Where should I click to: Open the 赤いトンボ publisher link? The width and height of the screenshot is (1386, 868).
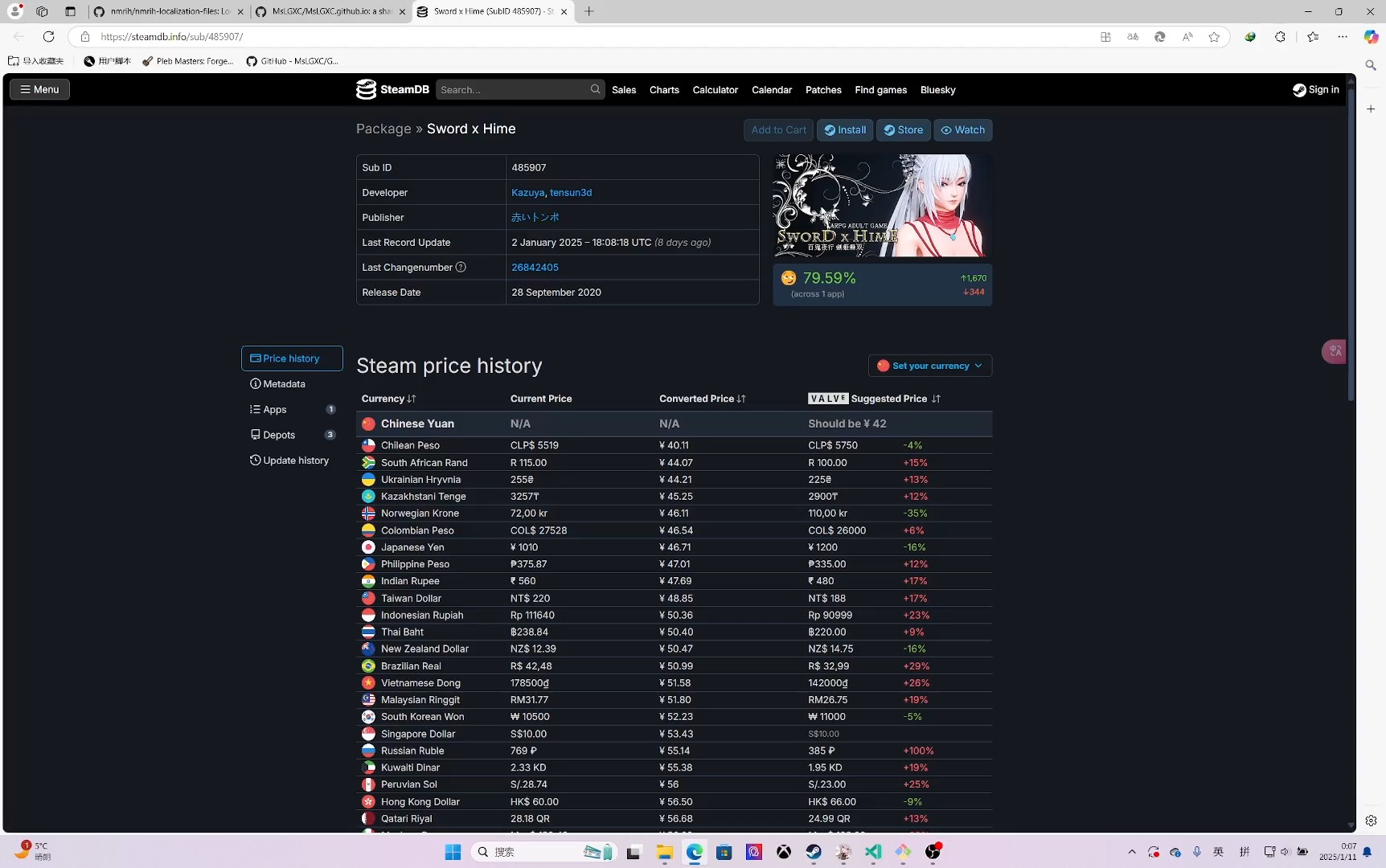[535, 218]
